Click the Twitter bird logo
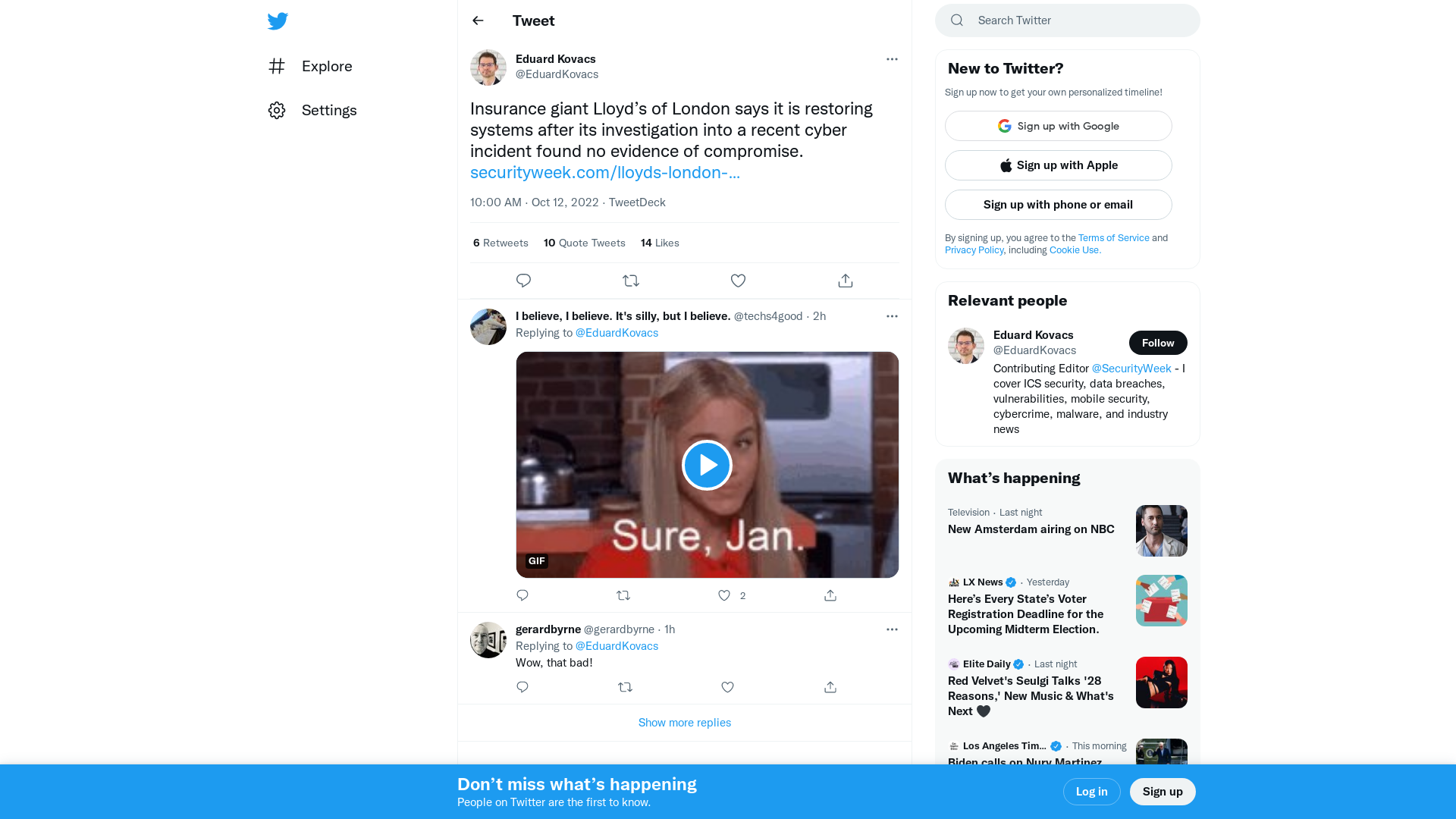Screen dimensions: 1456x819 tap(278, 21)
